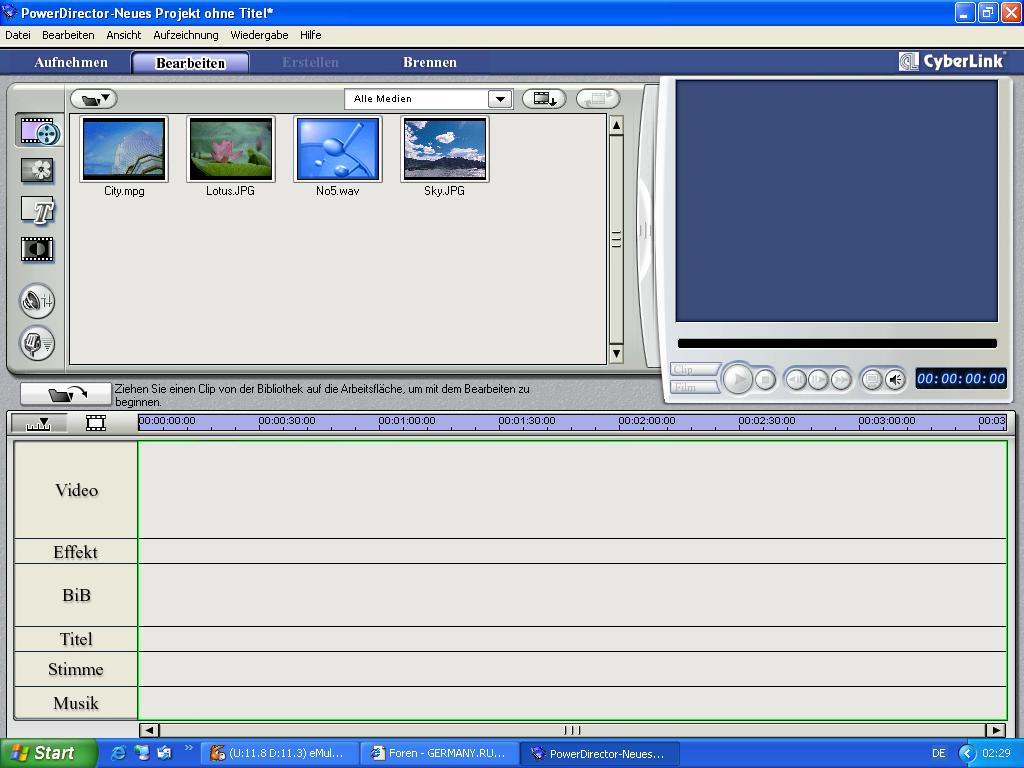This screenshot has width=1024, height=768.
Task: Toggle preview volume speaker icon
Action: [895, 379]
